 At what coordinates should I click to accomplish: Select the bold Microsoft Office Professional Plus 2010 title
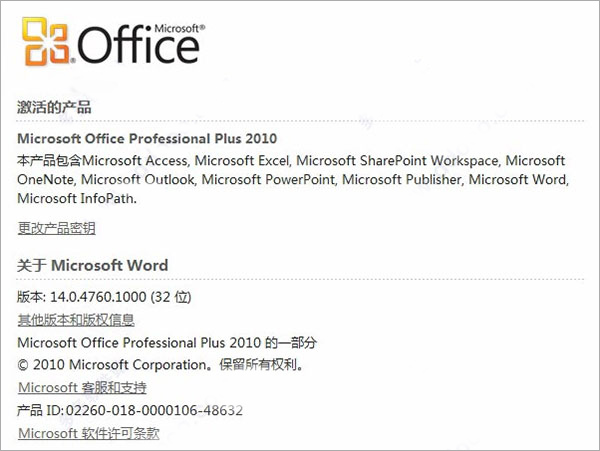[147, 138]
